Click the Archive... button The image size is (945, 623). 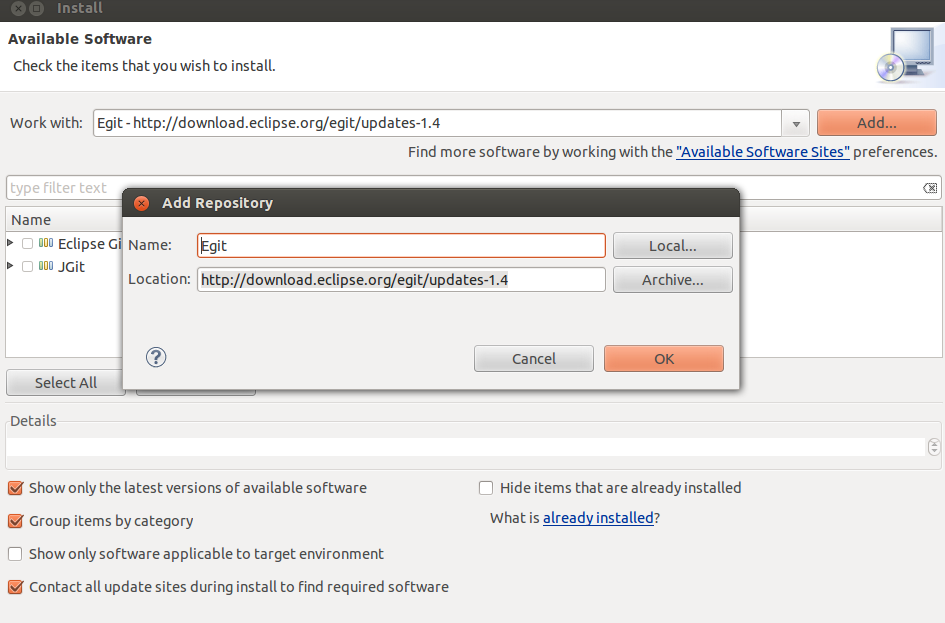click(673, 280)
